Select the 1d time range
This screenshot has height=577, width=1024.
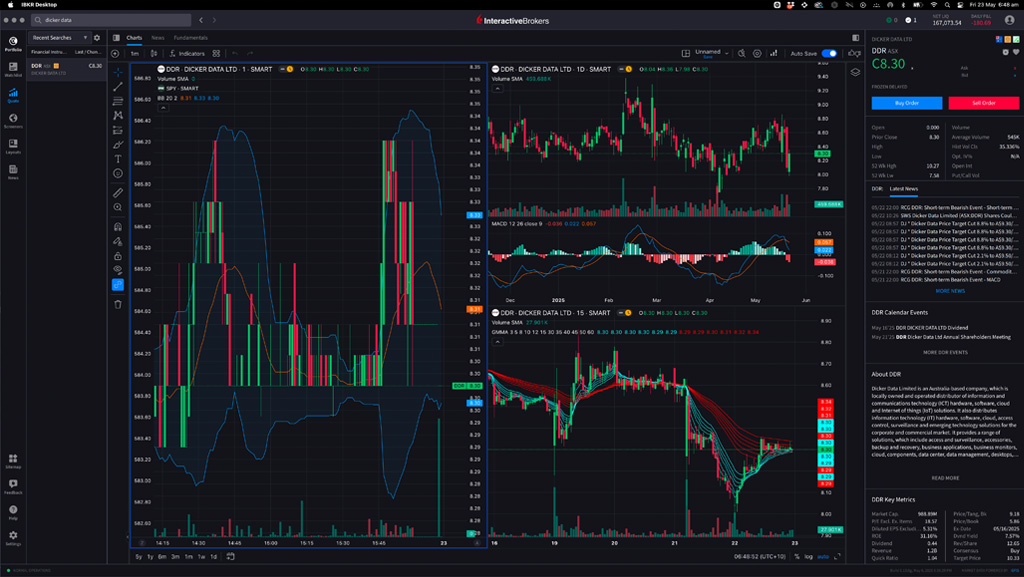(x=214, y=557)
